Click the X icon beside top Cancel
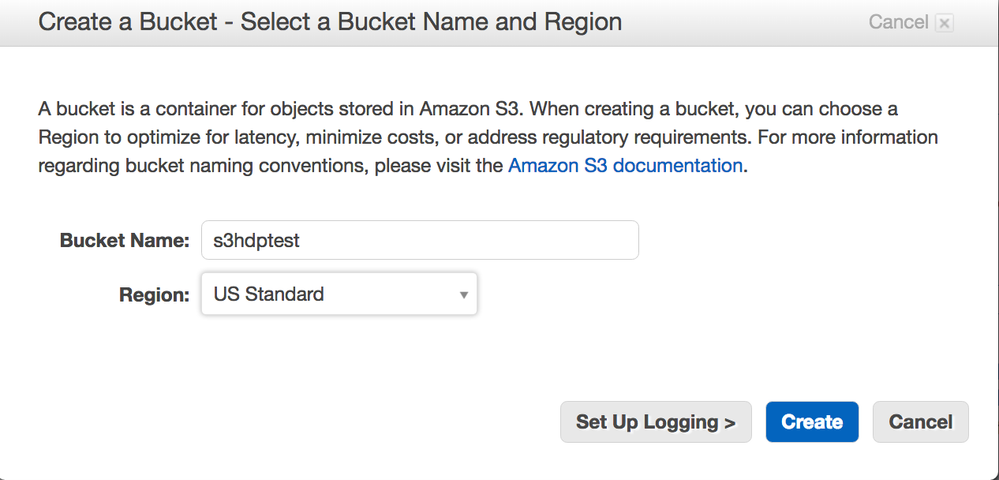 click(x=945, y=23)
